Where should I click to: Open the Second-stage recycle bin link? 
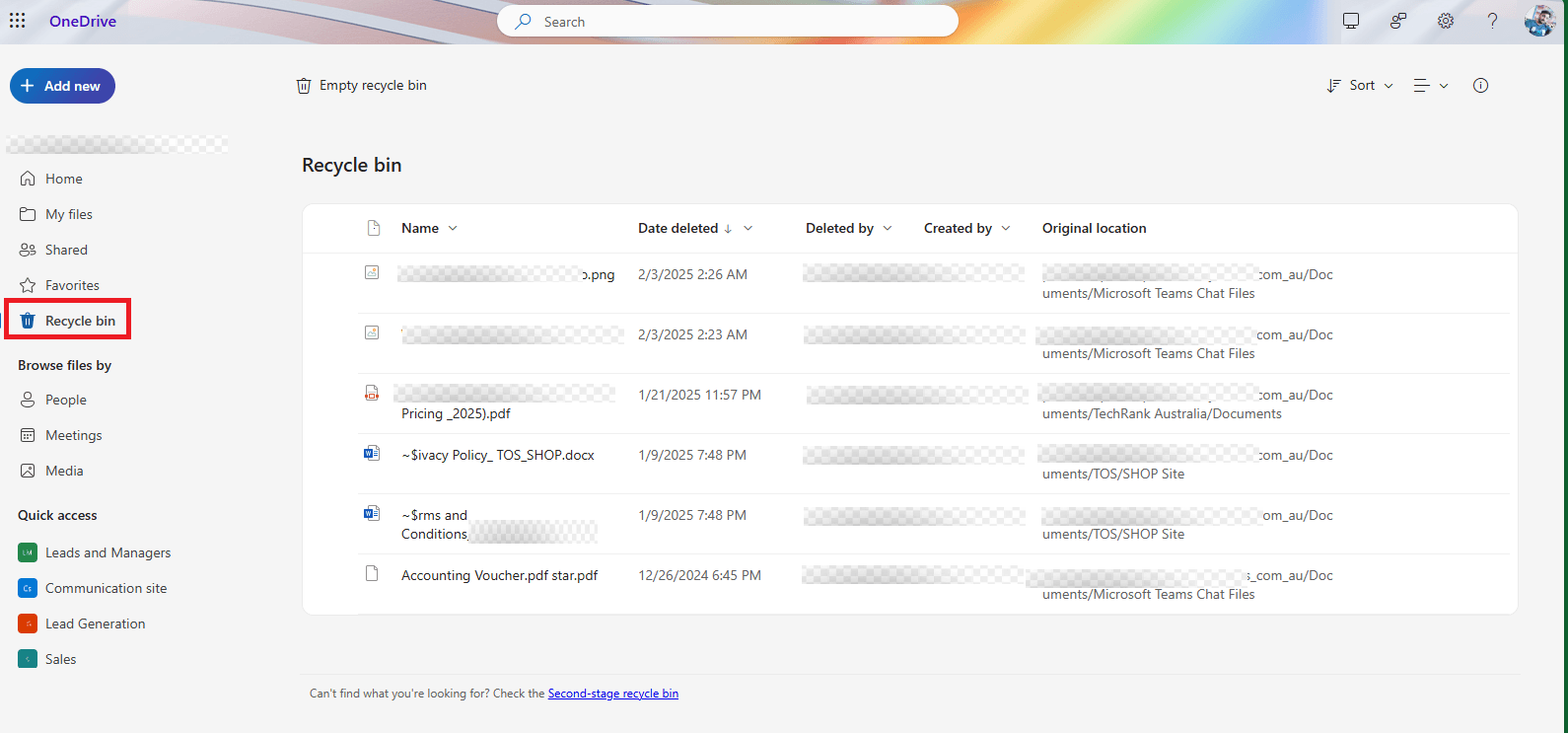tap(612, 694)
